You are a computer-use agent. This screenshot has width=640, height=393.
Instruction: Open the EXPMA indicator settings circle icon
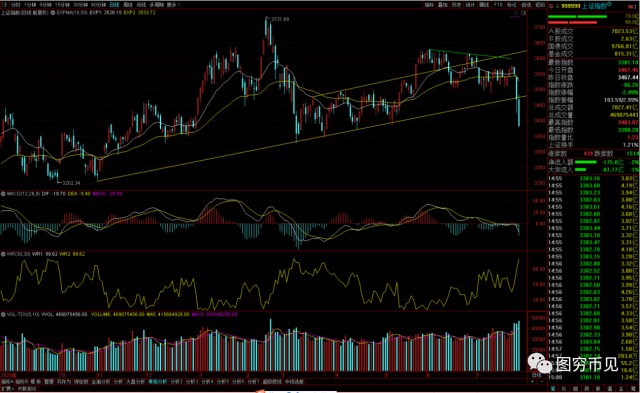pyautogui.click(x=53, y=13)
